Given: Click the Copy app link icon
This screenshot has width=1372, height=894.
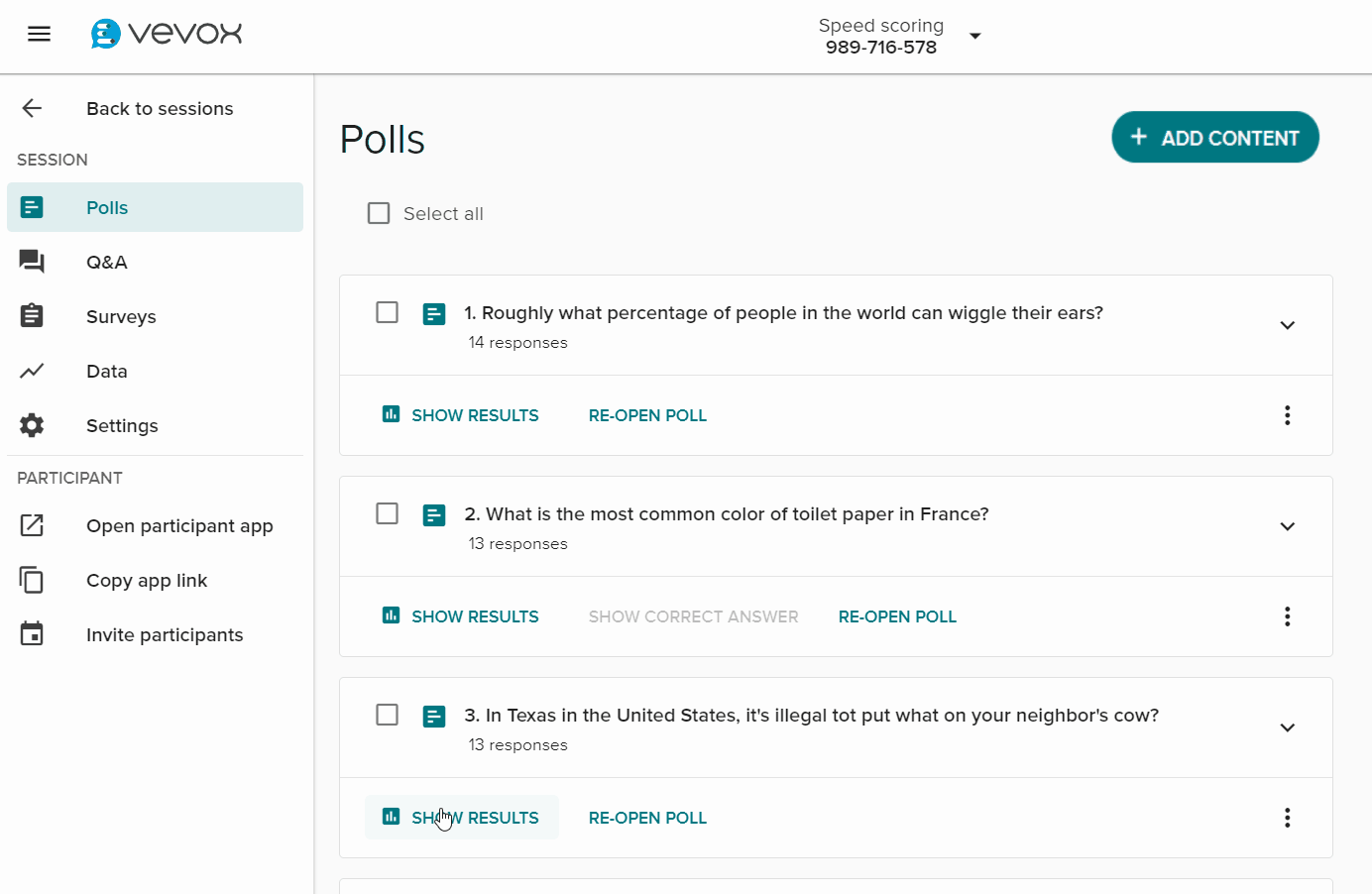Looking at the screenshot, I should pos(32,580).
